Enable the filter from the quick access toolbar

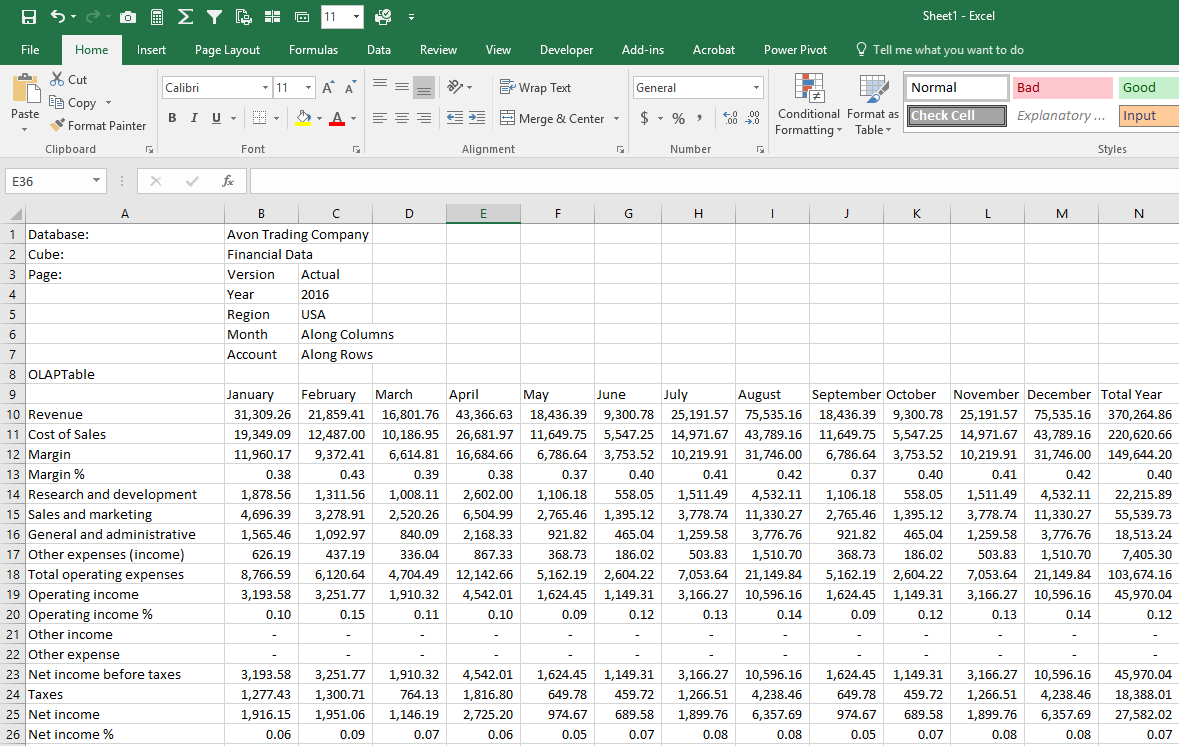[214, 17]
